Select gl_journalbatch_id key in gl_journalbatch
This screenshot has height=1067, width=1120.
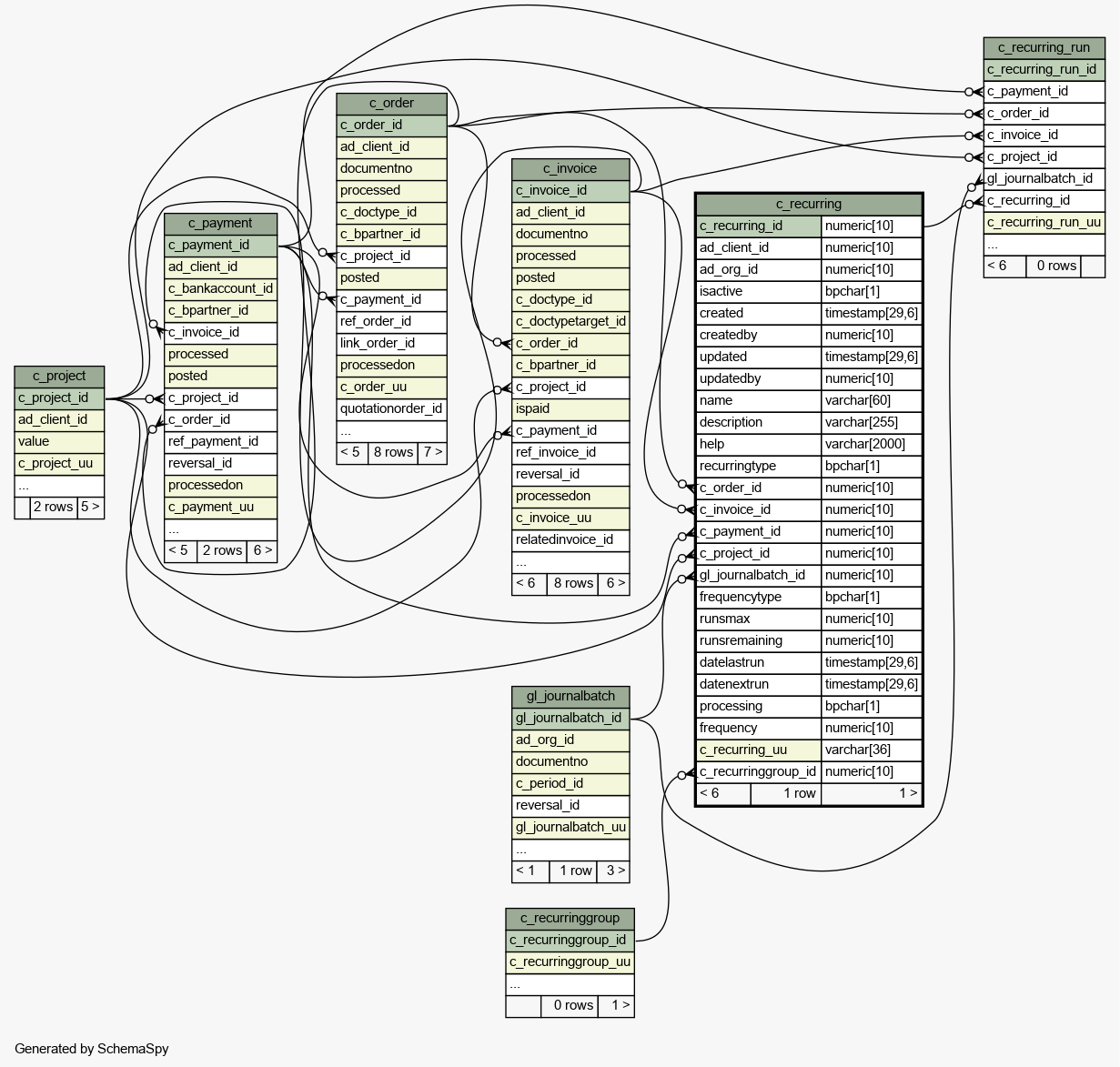click(x=570, y=719)
